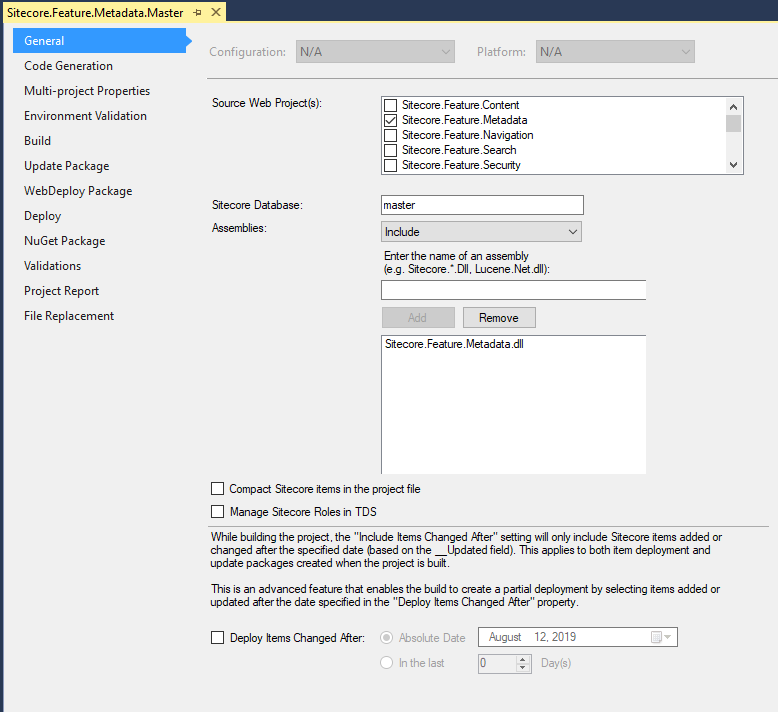Open the Update Package page
This screenshot has width=778, height=712.
(66, 166)
